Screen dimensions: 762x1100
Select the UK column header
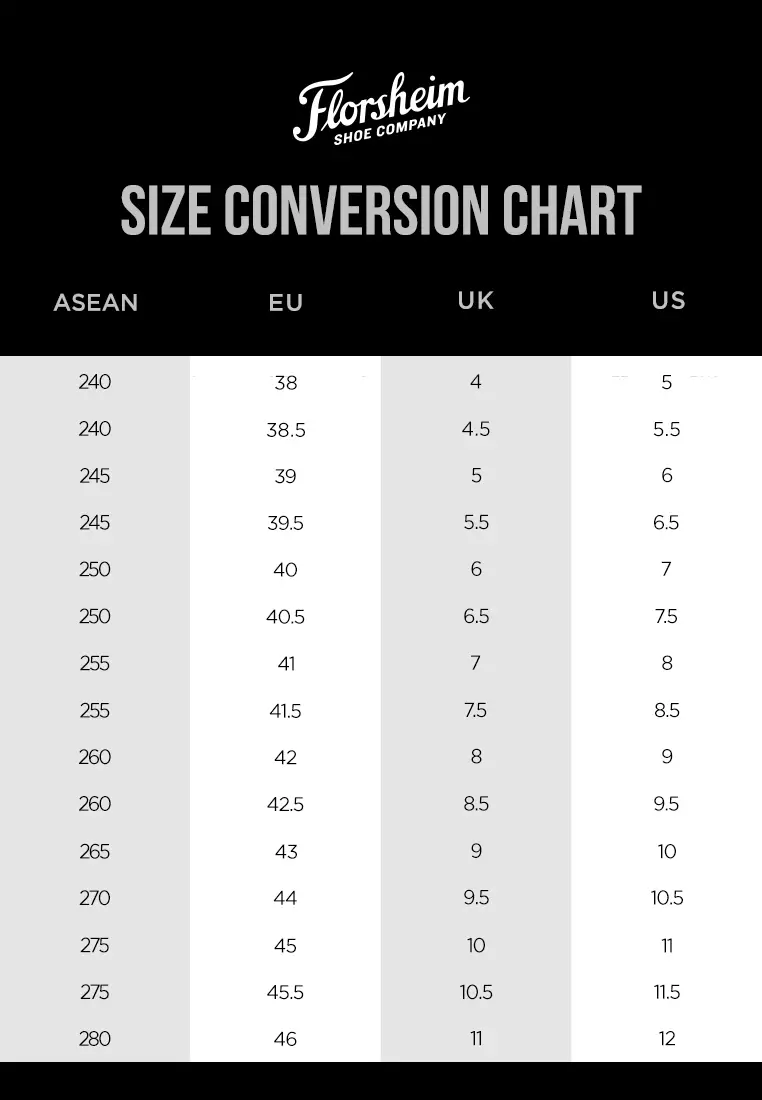476,300
